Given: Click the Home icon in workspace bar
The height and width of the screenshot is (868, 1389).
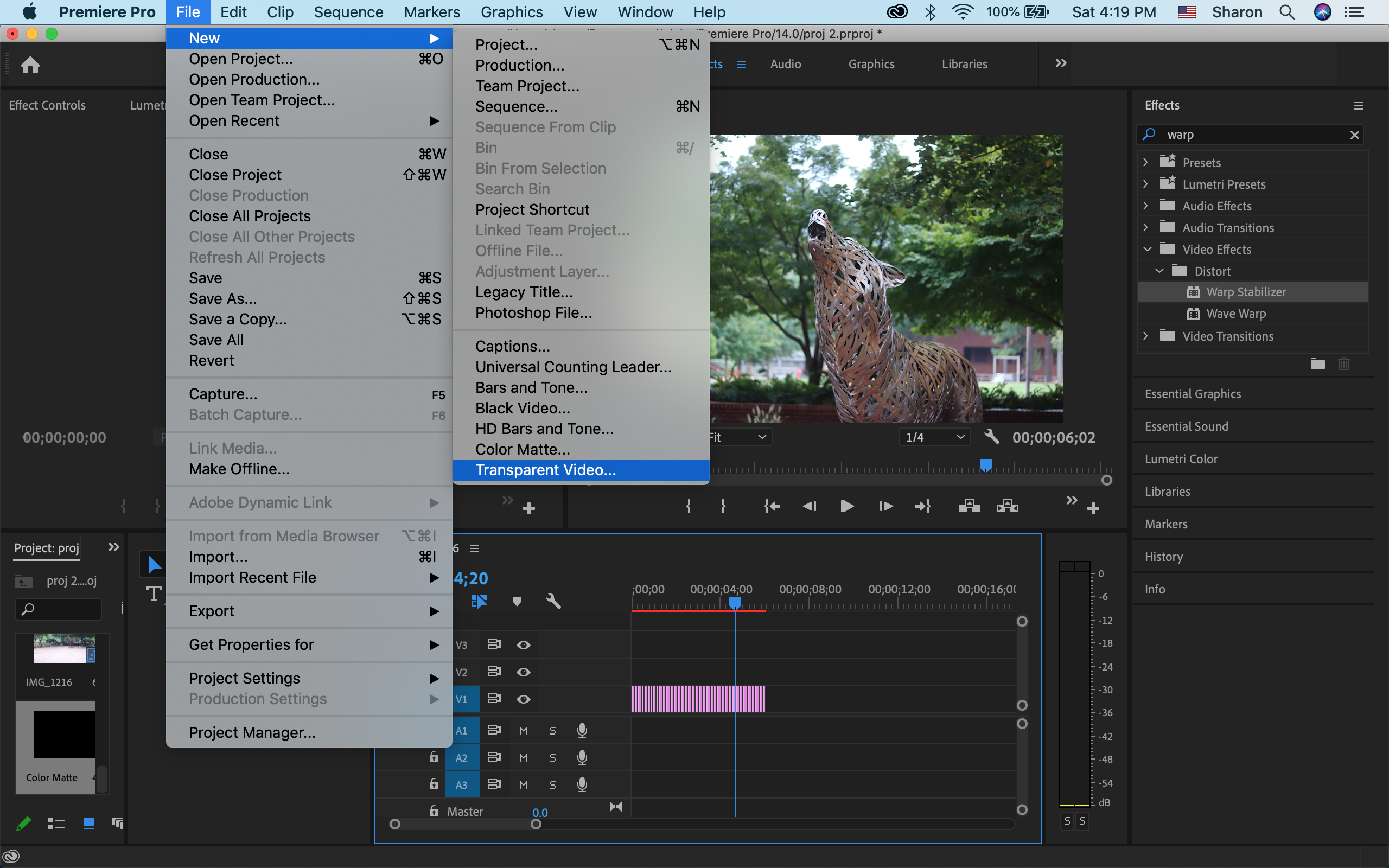Looking at the screenshot, I should click(x=30, y=65).
